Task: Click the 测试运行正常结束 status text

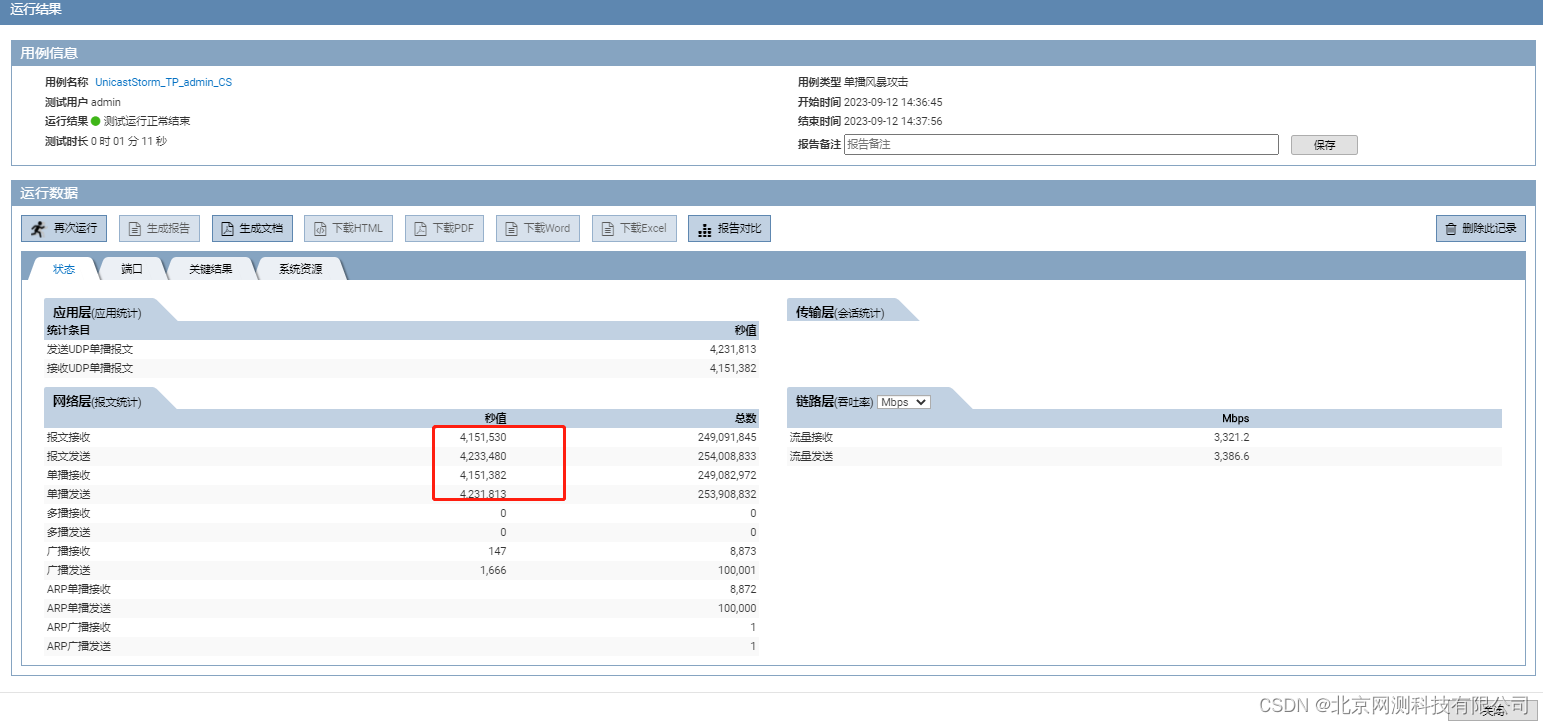Action: pos(147,121)
